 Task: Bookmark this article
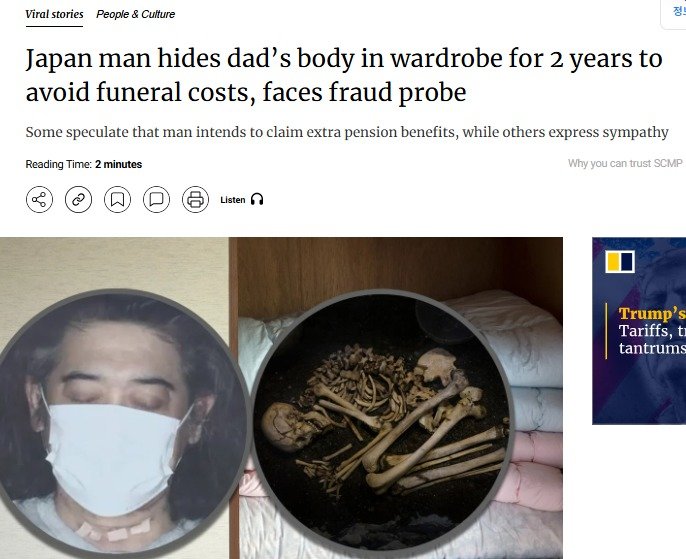117,199
